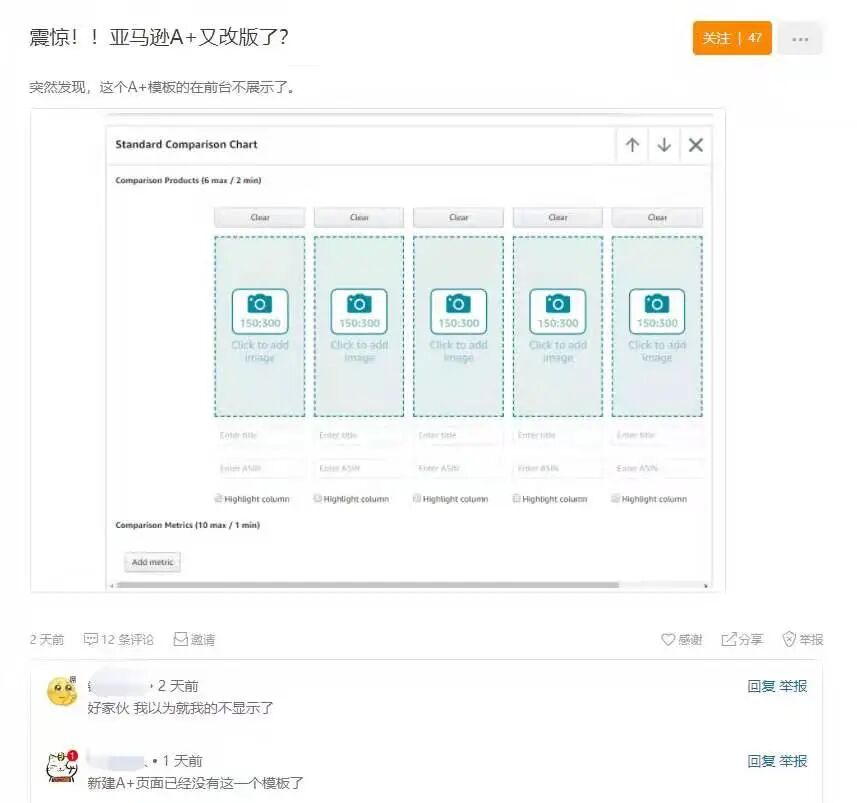
Task: Click the 邀请 envelope icon
Action: point(182,639)
